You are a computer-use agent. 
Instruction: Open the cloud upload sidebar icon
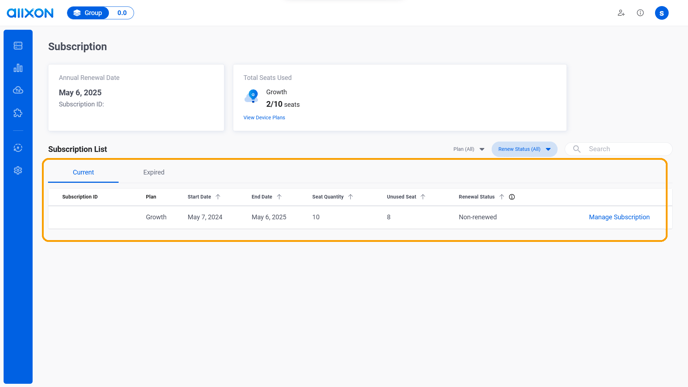click(x=18, y=90)
